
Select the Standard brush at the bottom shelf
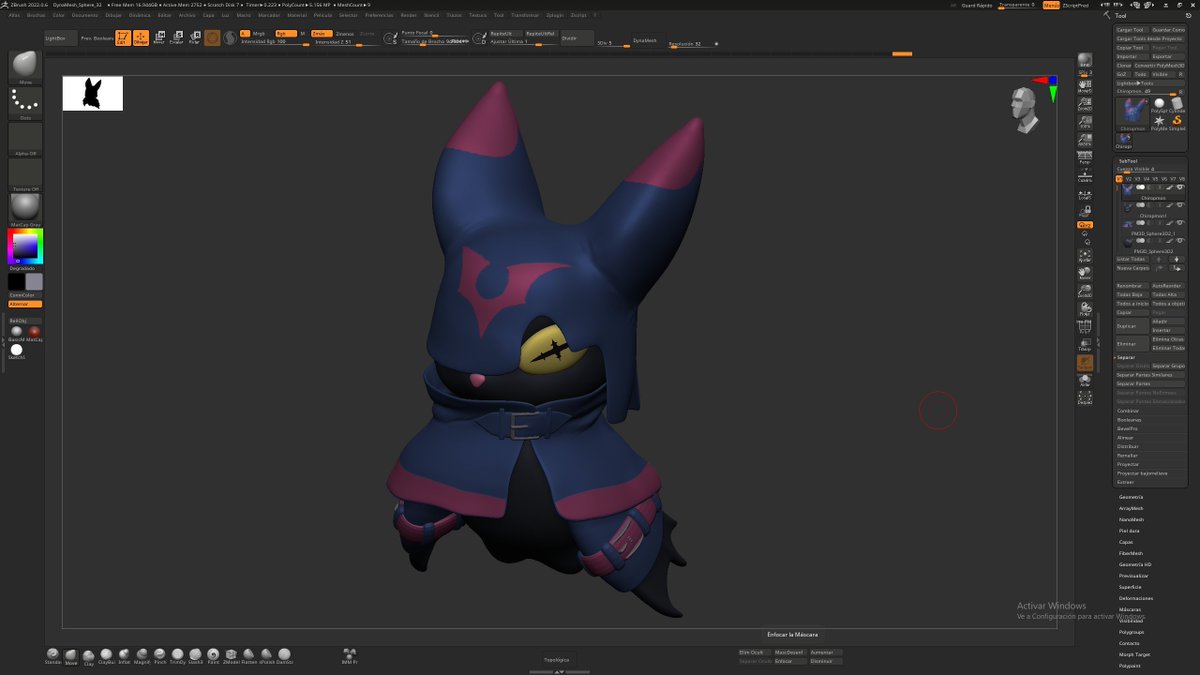(53, 655)
